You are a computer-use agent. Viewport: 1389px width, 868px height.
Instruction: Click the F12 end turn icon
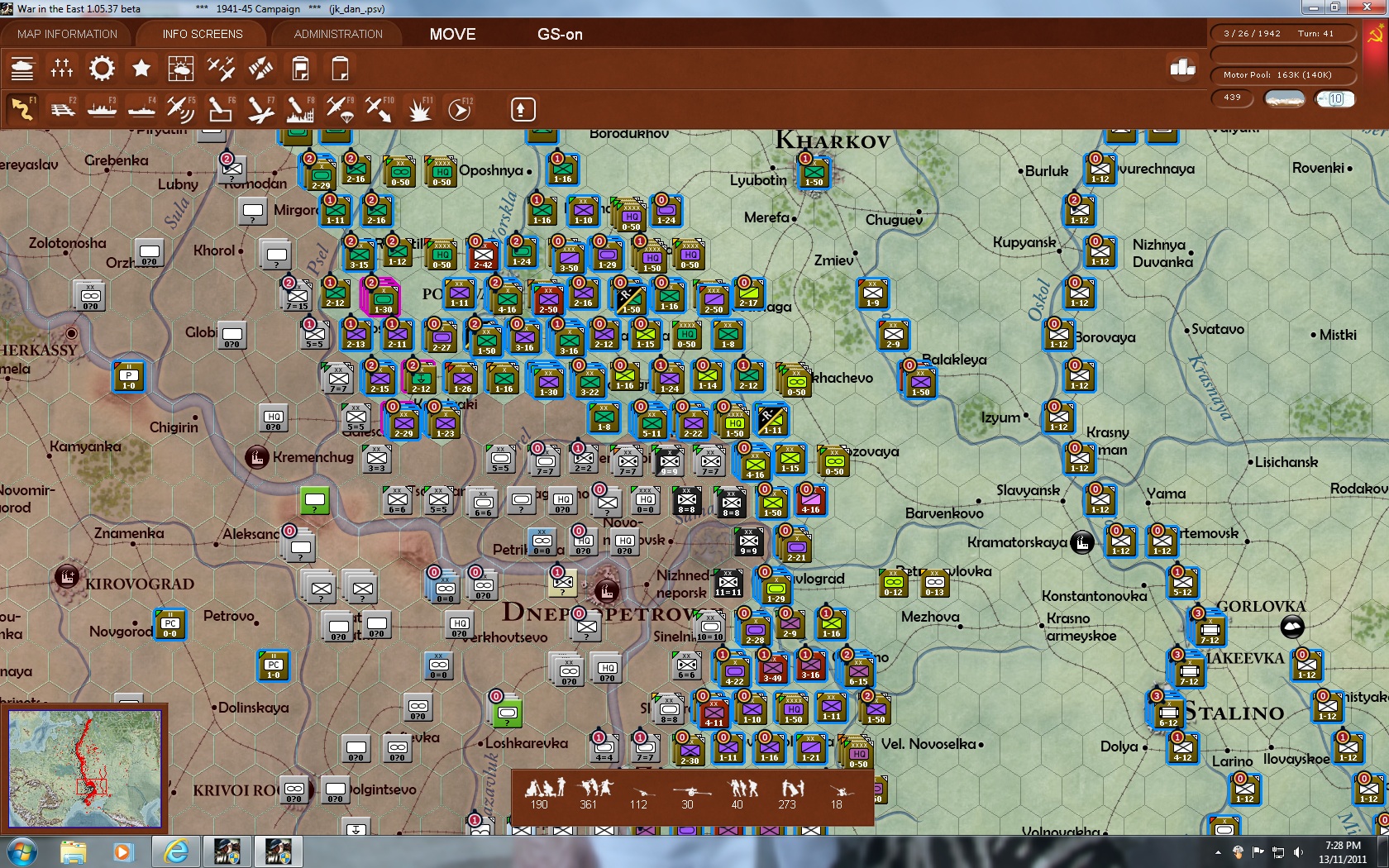click(459, 109)
